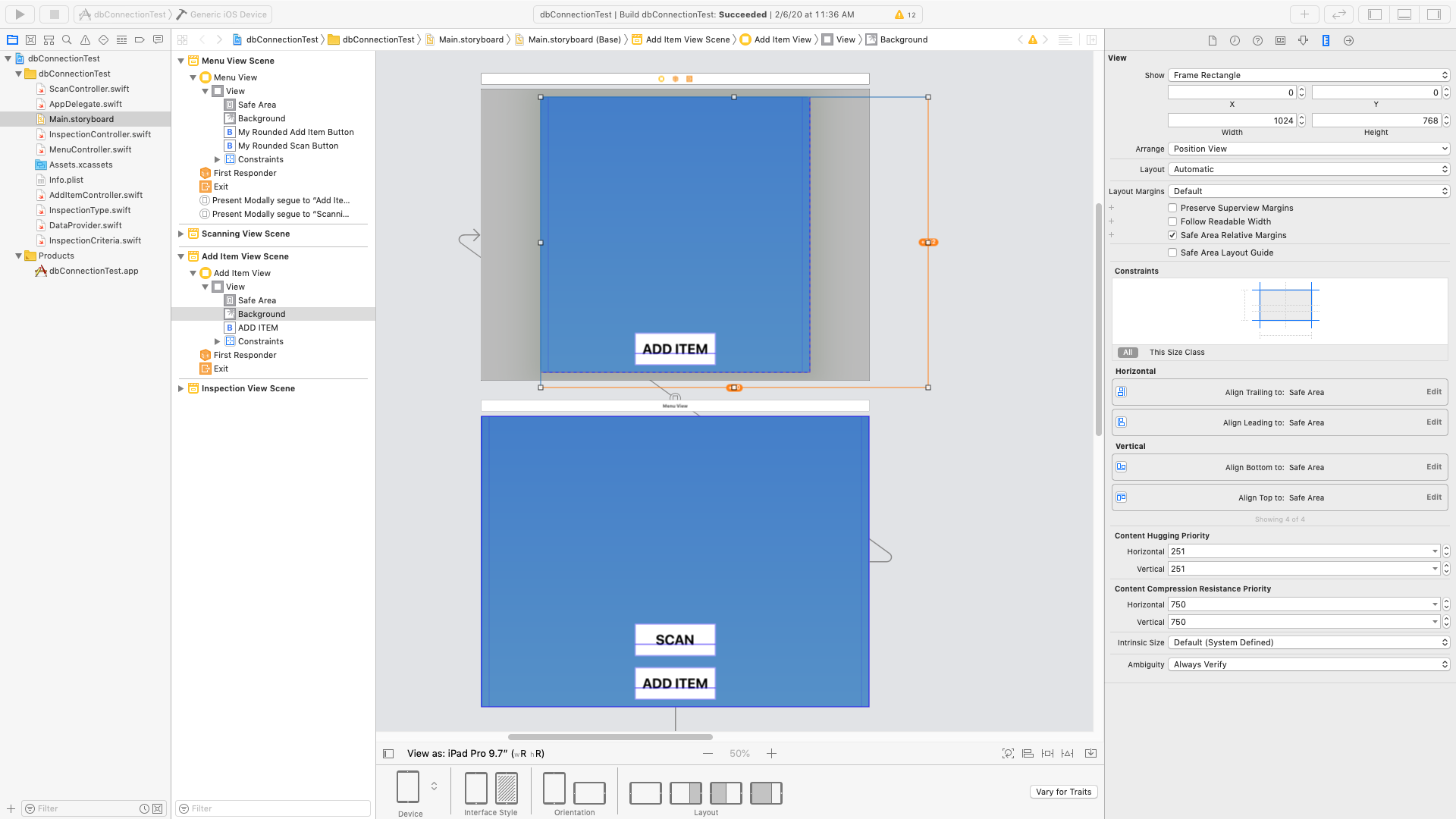Click the Vary for Traits button

(1063, 792)
